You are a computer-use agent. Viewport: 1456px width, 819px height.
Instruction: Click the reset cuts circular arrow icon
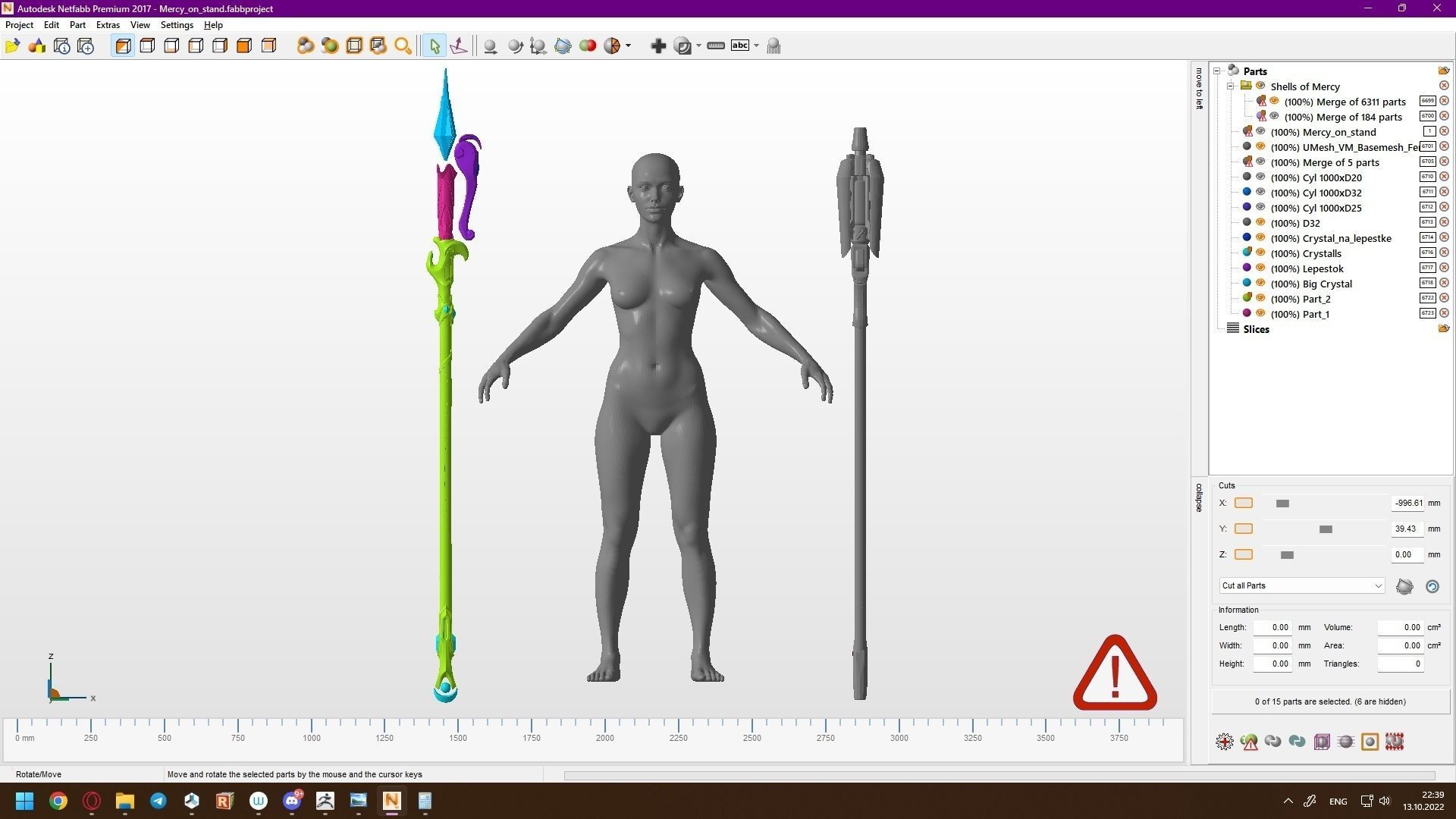(1432, 586)
